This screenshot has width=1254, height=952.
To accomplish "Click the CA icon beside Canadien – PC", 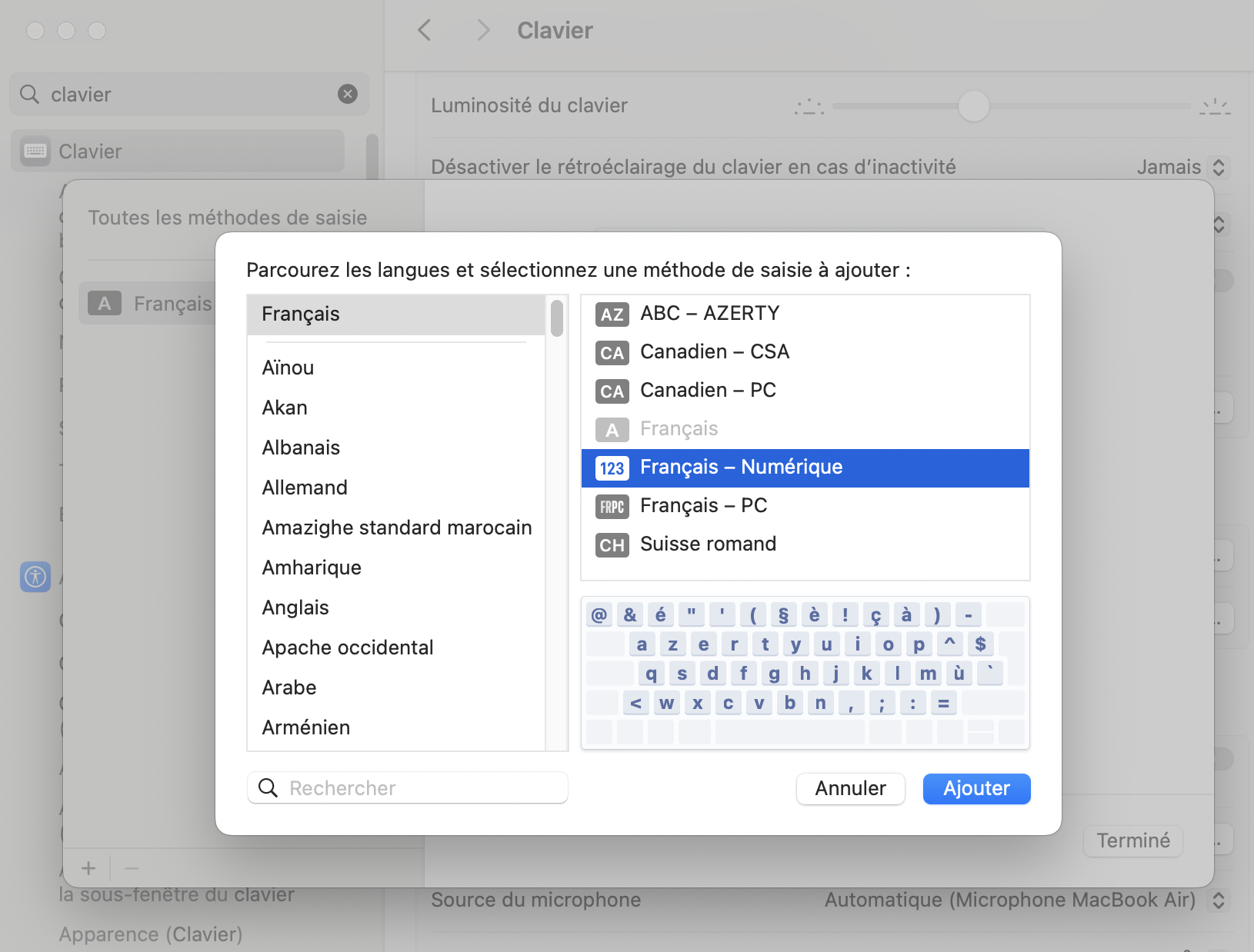I will point(612,391).
